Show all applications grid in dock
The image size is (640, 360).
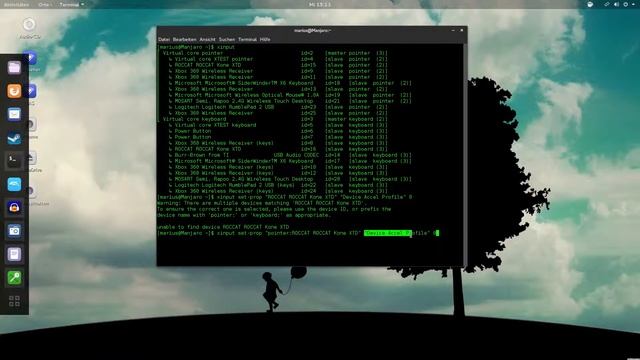[14, 301]
